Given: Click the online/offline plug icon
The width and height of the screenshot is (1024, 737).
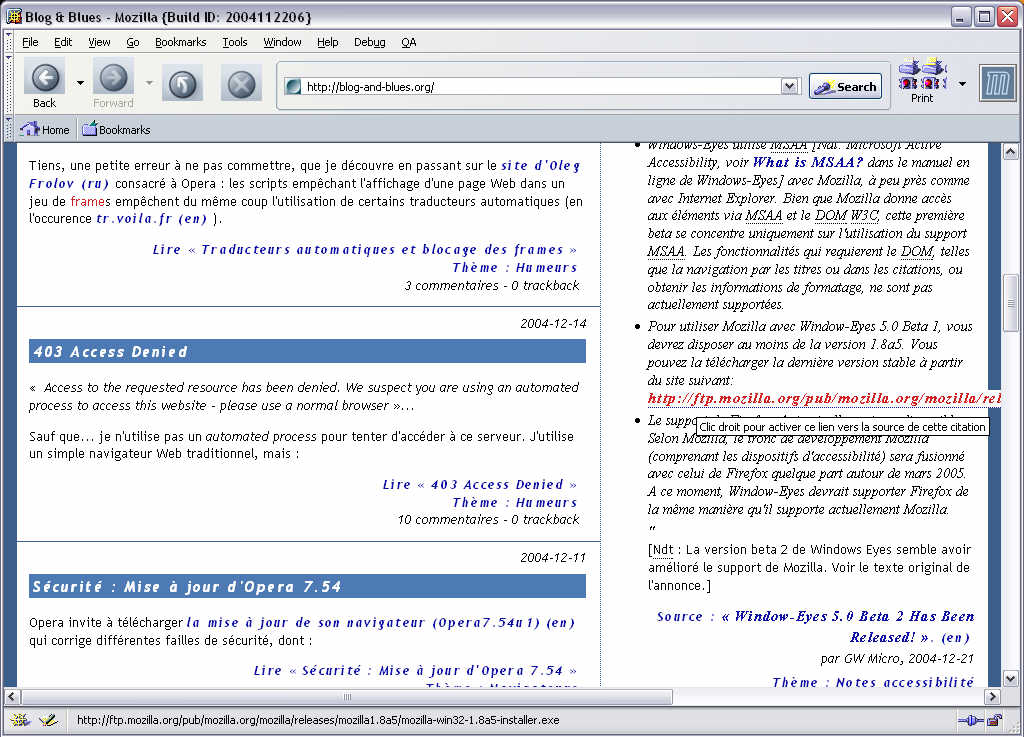Looking at the screenshot, I should click(970, 721).
